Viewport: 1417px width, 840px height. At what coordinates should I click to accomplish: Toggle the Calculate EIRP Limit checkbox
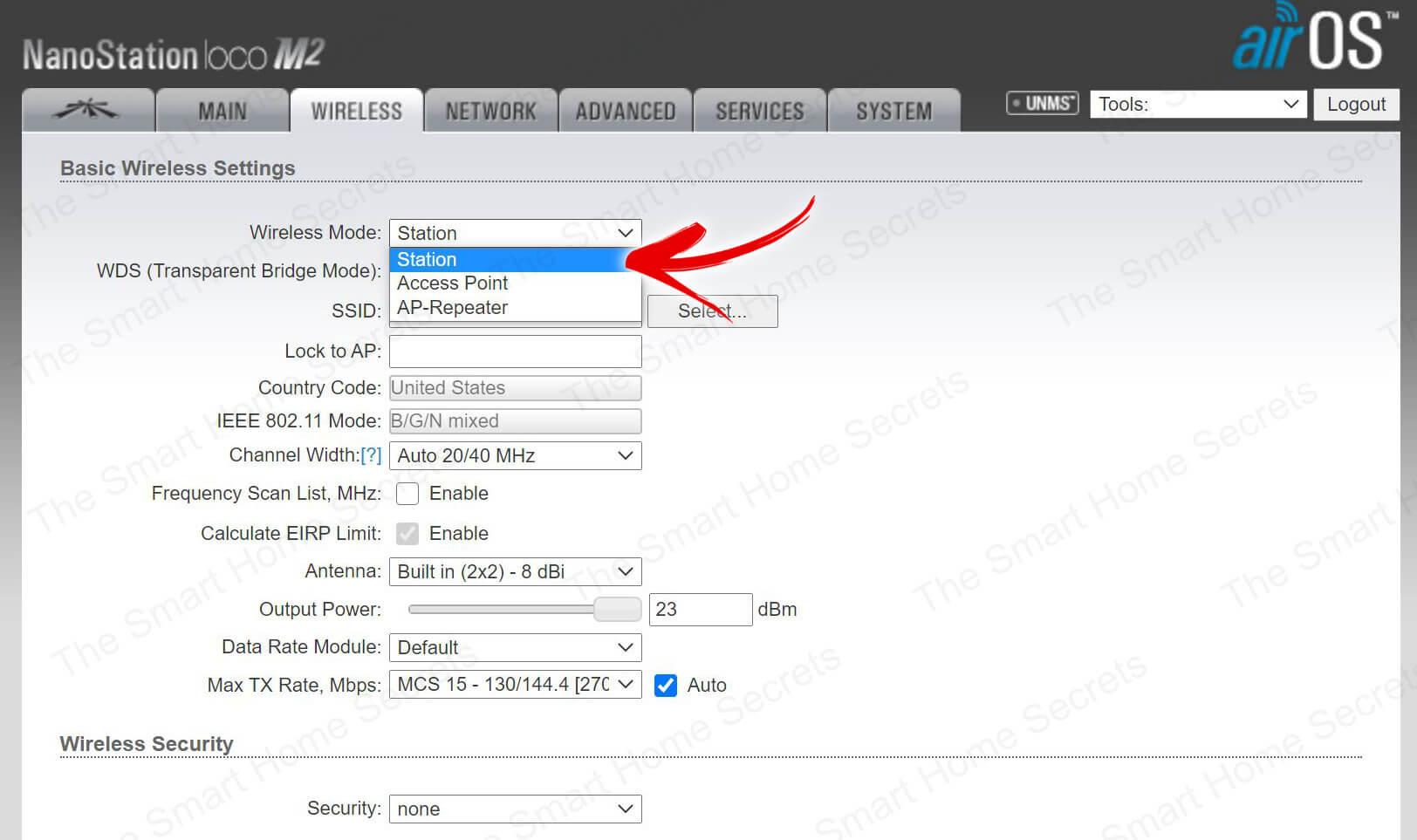407,534
